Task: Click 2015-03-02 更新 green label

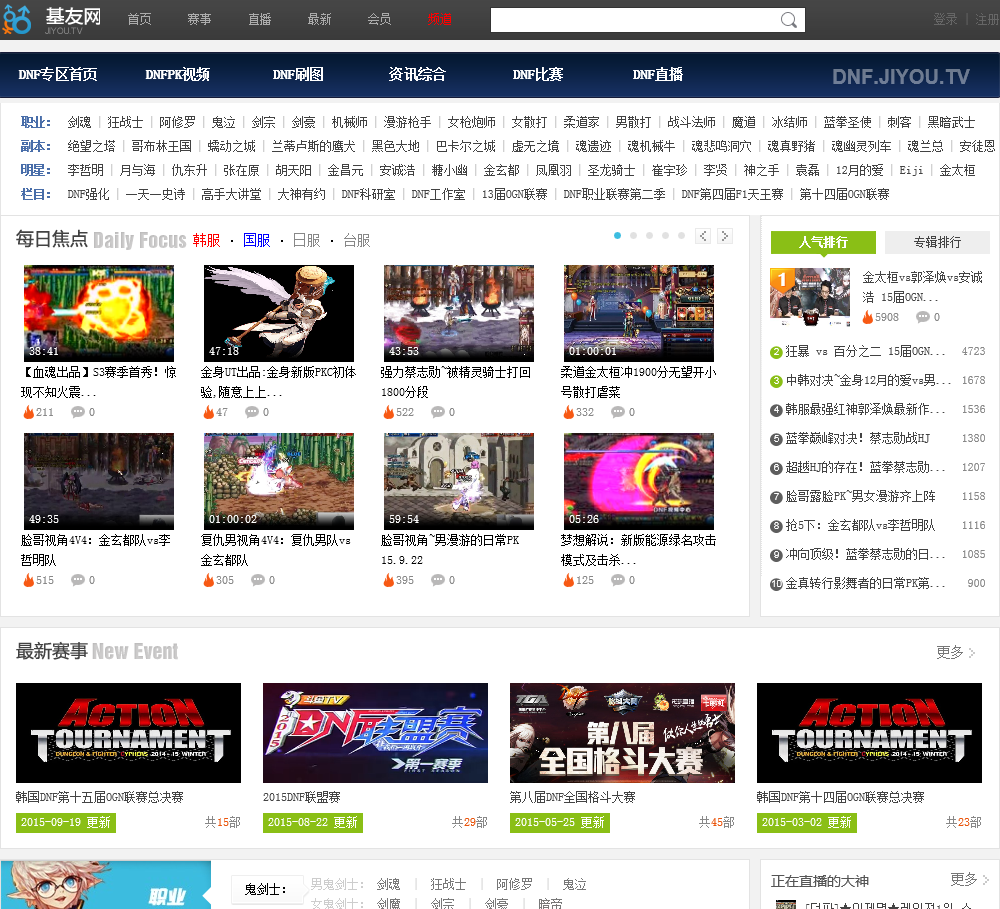Action: [x=807, y=822]
